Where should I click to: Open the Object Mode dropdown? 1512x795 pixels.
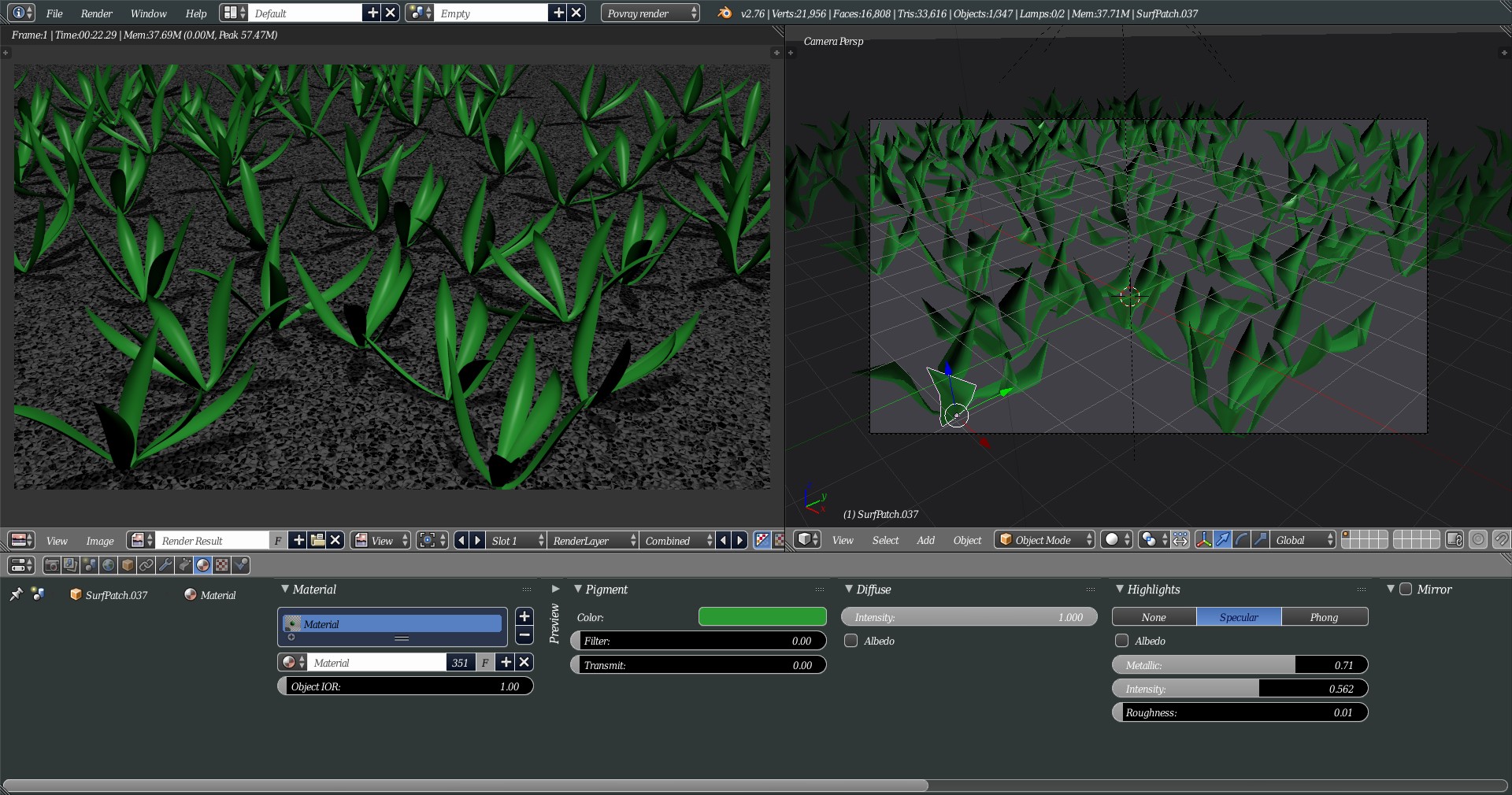(1044, 540)
